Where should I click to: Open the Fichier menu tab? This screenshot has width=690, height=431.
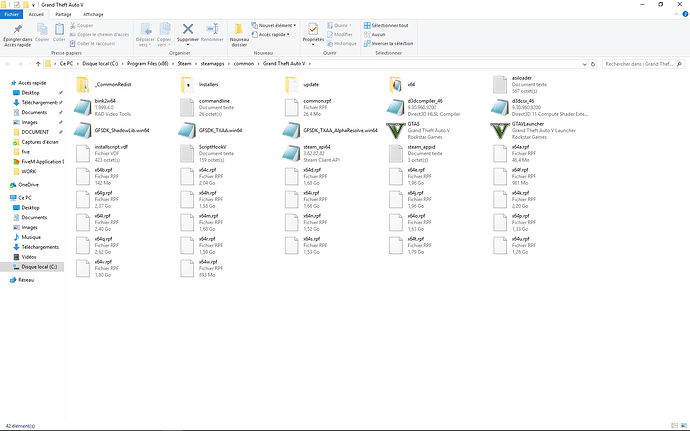[11, 15]
